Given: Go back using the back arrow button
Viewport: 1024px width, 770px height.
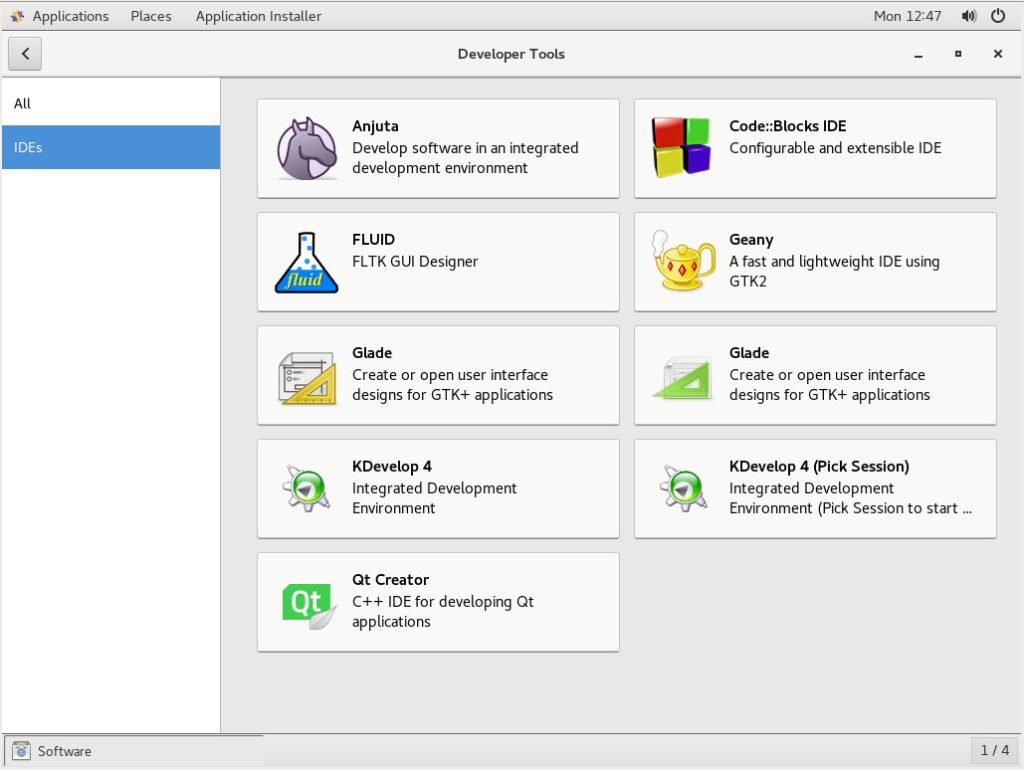Looking at the screenshot, I should [x=25, y=54].
